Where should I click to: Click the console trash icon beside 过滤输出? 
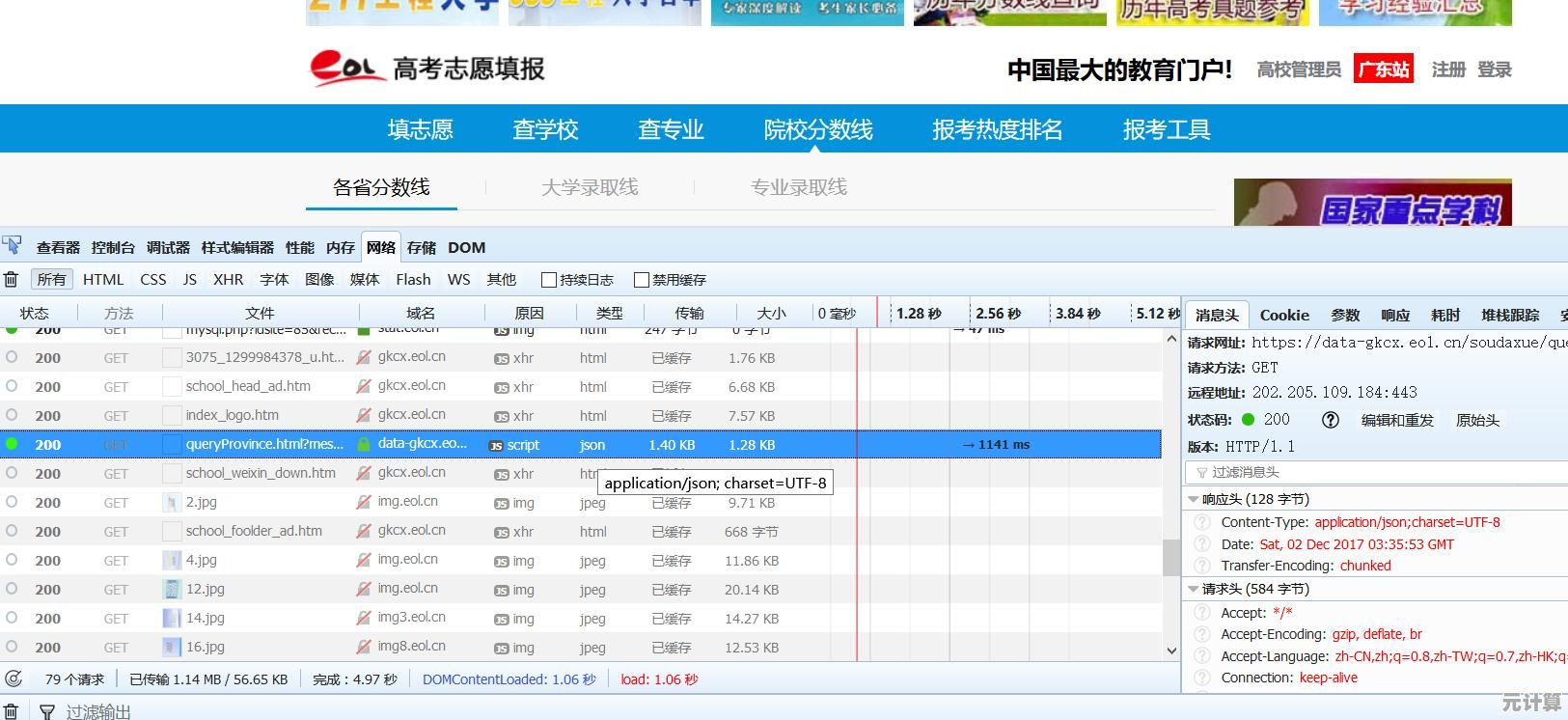pos(12,711)
